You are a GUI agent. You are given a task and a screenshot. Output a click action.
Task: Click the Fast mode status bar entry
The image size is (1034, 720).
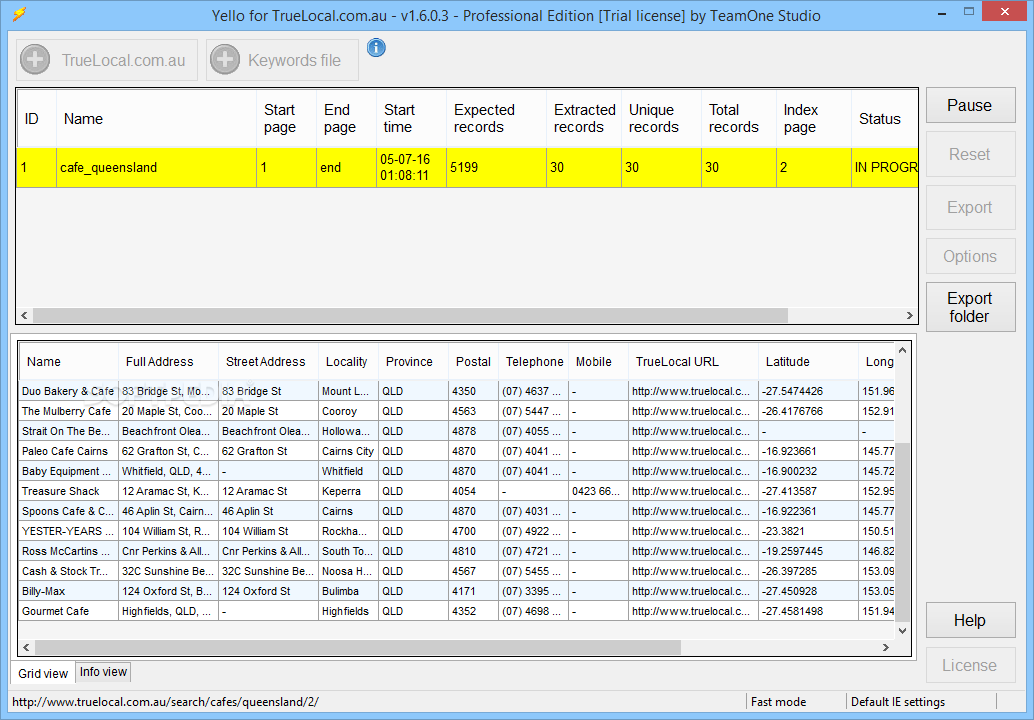tap(778, 702)
